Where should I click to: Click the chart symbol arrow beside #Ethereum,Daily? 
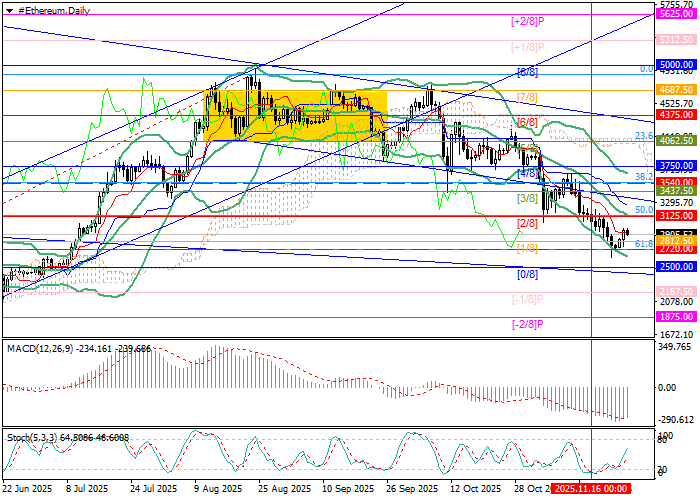tap(5, 7)
